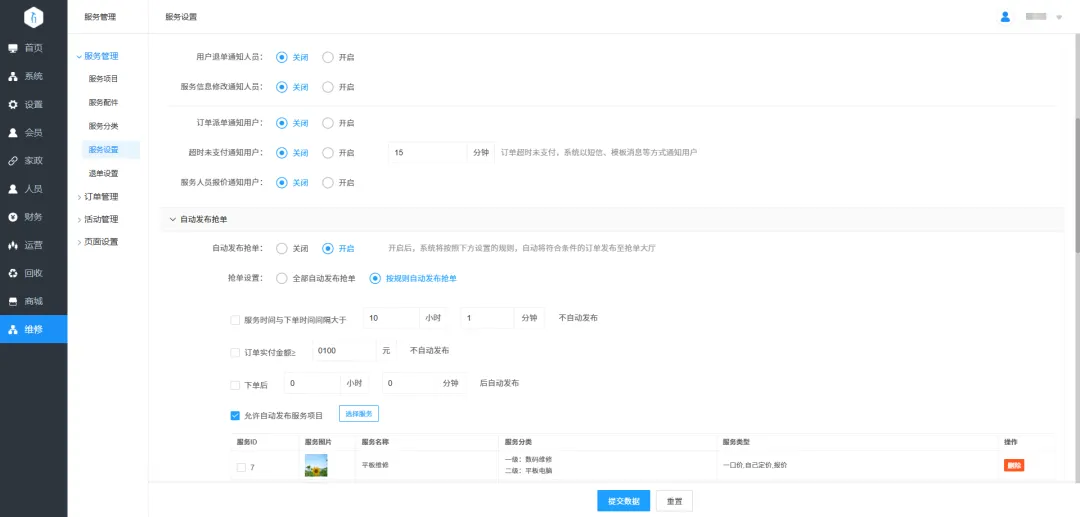Click the home monitor icon in sidebar

[13, 48]
